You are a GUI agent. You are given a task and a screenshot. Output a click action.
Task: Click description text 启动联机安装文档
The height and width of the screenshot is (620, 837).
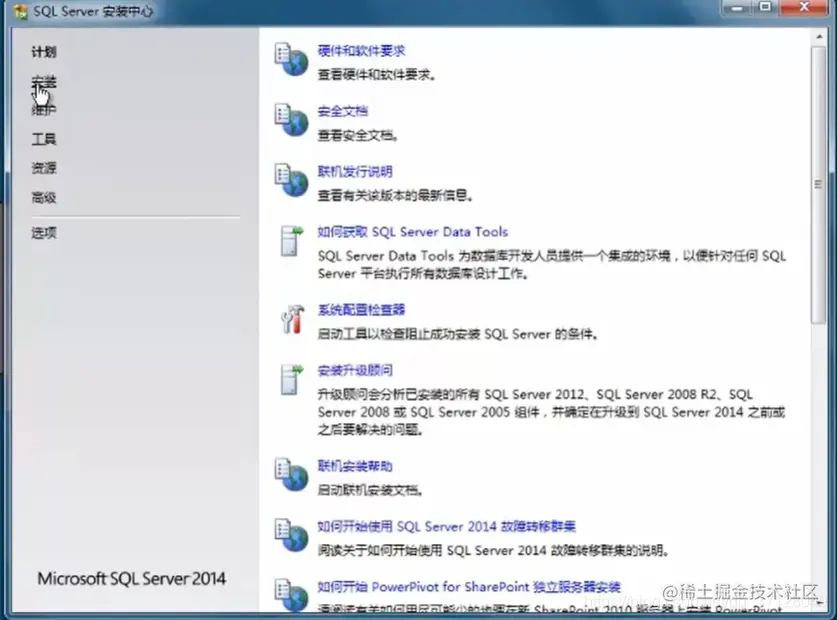tap(370, 490)
